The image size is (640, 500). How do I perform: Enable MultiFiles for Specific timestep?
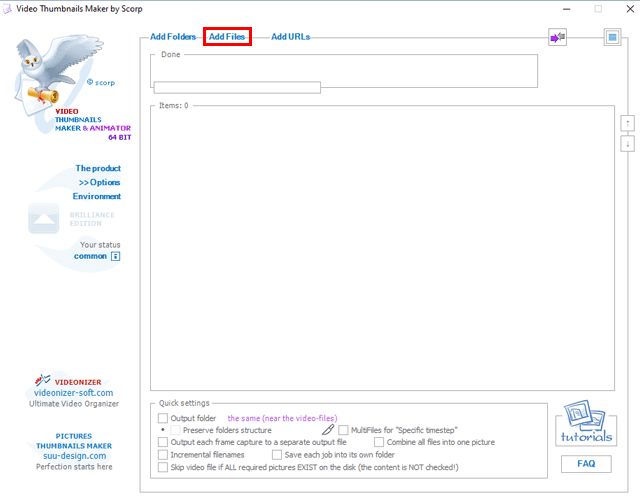tap(343, 430)
